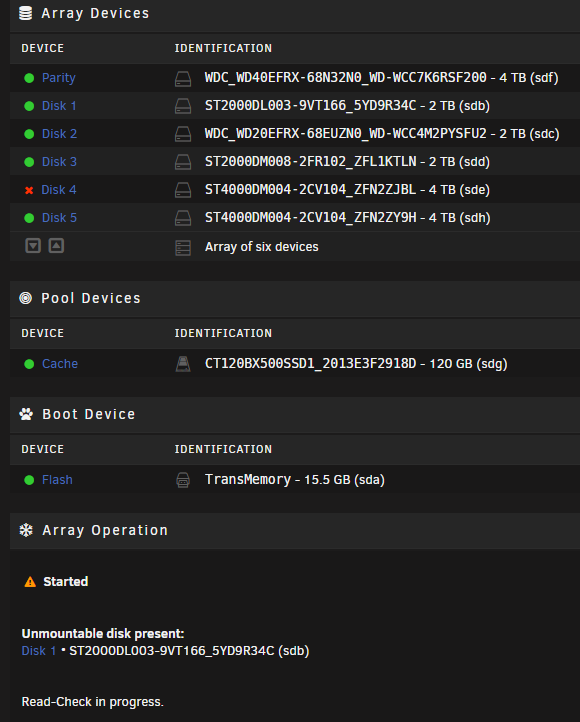Click the 'Array Devices' section title
The height and width of the screenshot is (722, 580).
pyautogui.click(x=95, y=14)
